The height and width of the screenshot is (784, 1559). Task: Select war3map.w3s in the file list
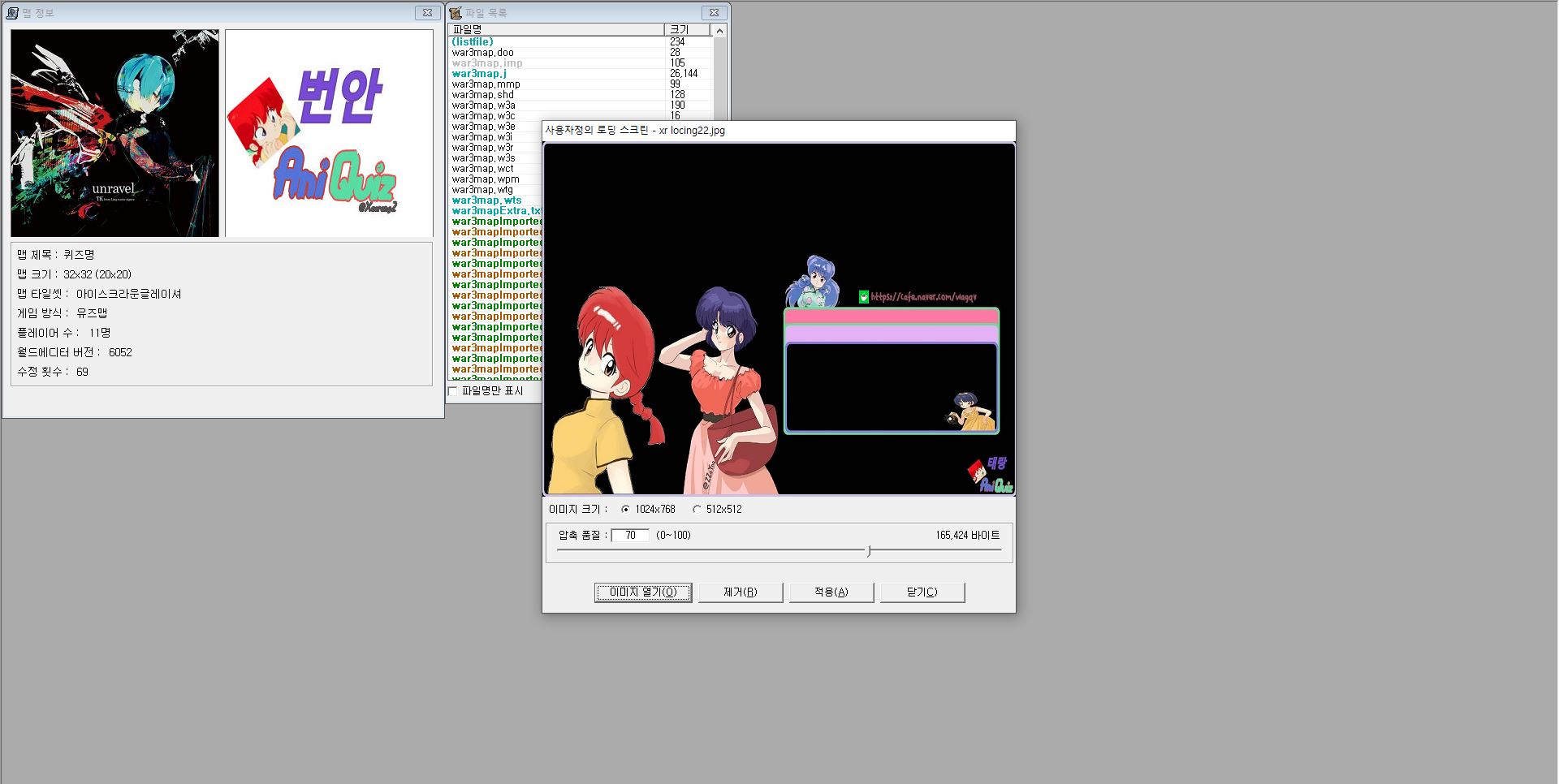coord(484,158)
